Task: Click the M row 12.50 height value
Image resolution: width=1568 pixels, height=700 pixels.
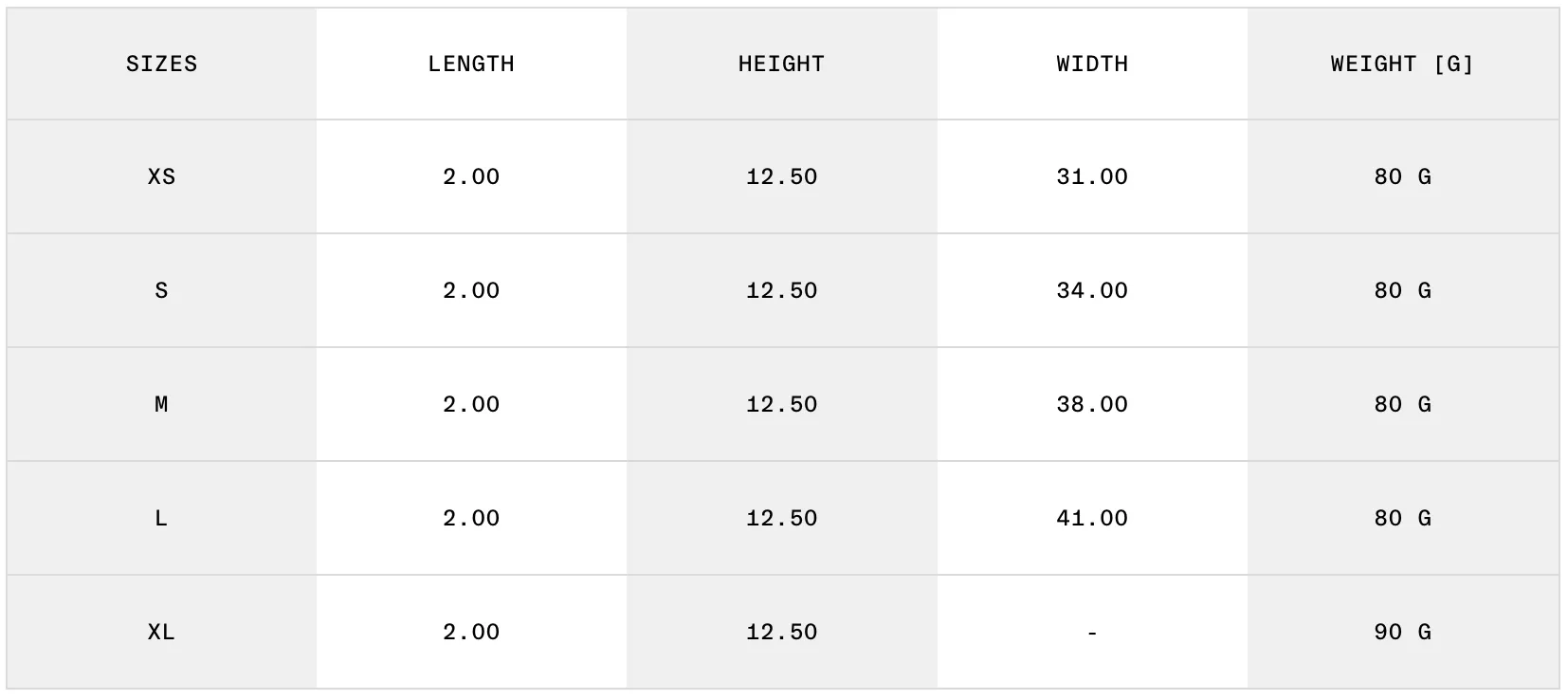Action: coord(781,404)
